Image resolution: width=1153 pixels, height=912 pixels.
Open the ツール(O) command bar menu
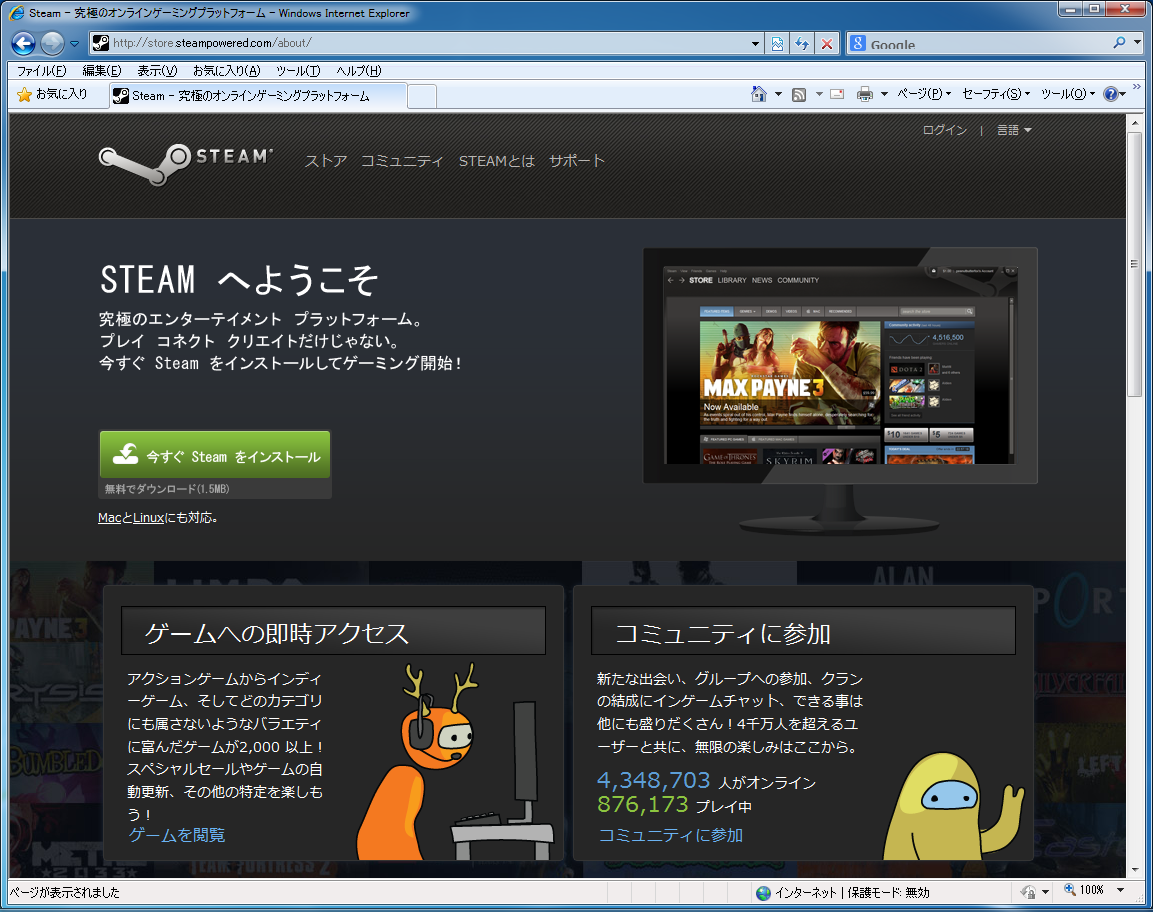point(1068,93)
